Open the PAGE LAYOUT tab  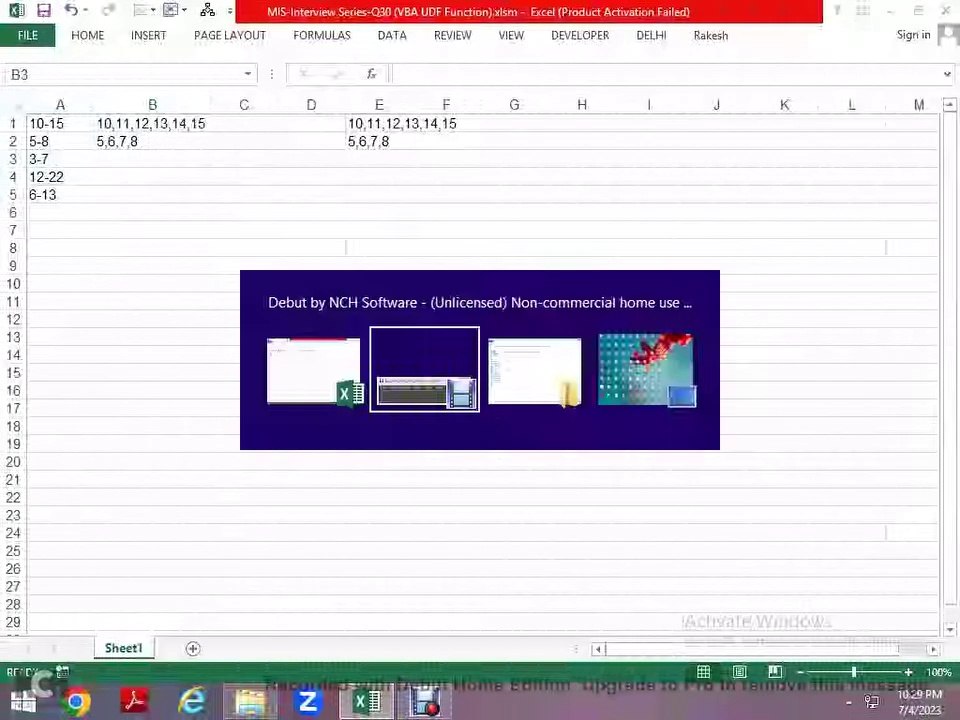click(x=230, y=36)
